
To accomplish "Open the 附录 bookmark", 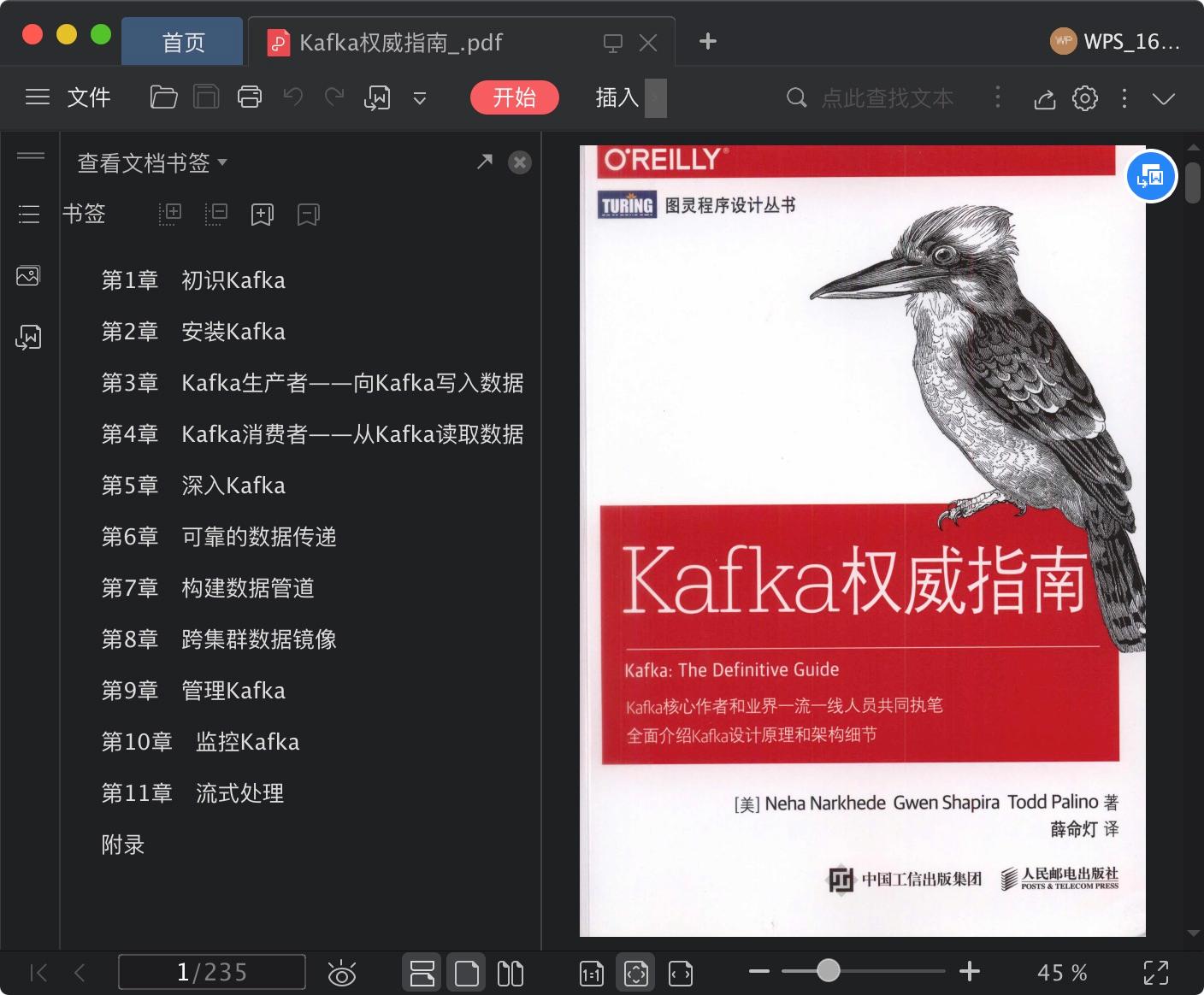I will 123,845.
